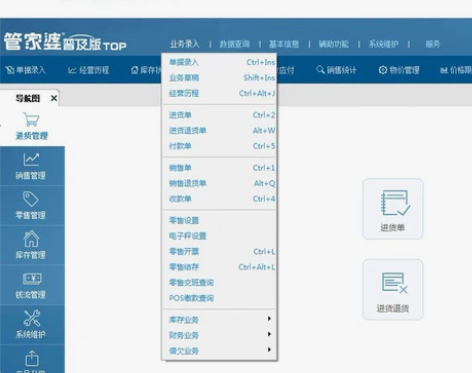Open the 数据查询 menu
This screenshot has width=472, height=373.
(235, 44)
